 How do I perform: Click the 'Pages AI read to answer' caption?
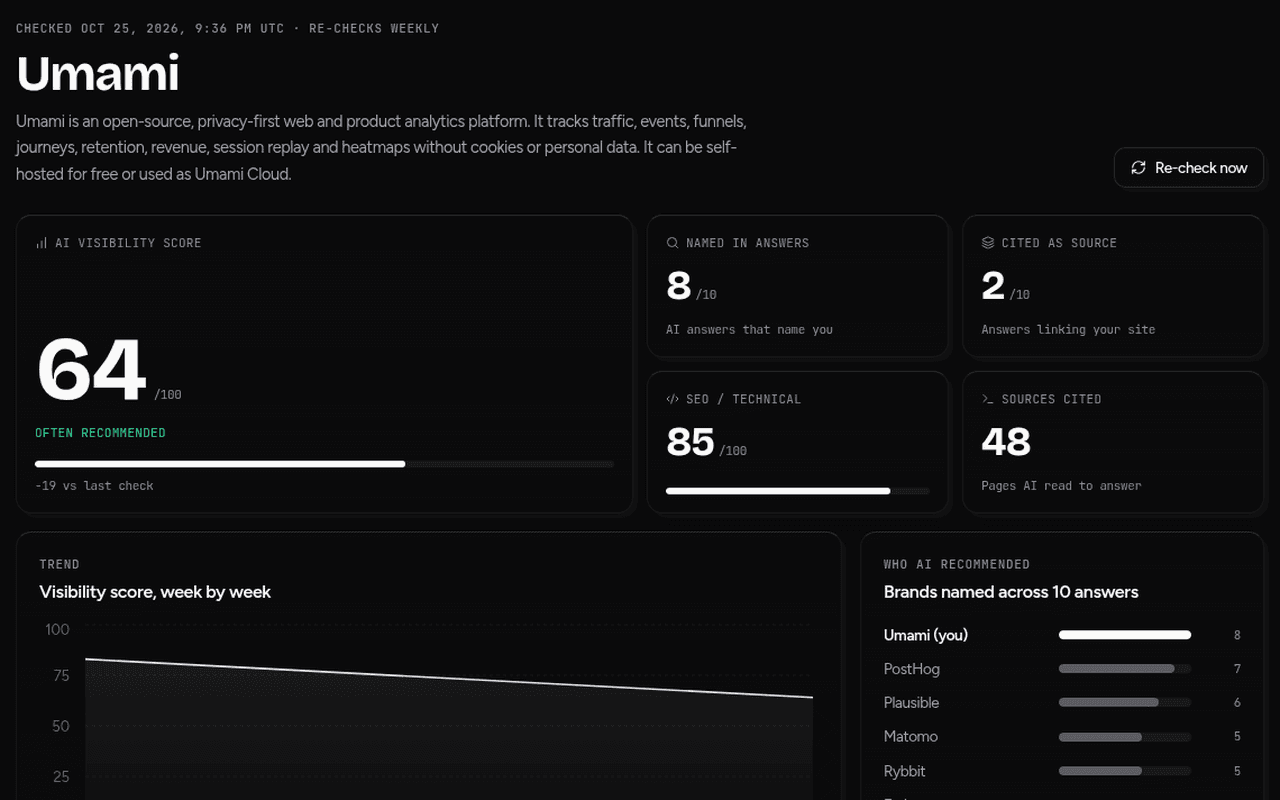[1061, 486]
